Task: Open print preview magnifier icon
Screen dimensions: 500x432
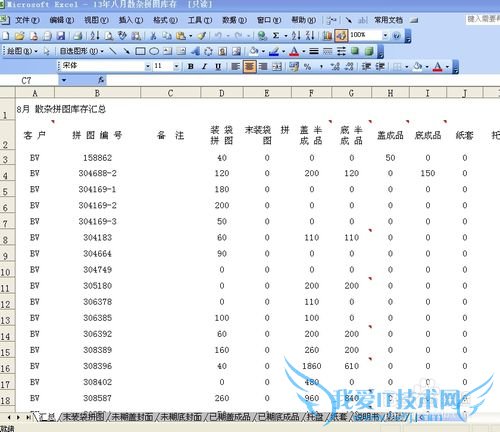Action: 109,35
